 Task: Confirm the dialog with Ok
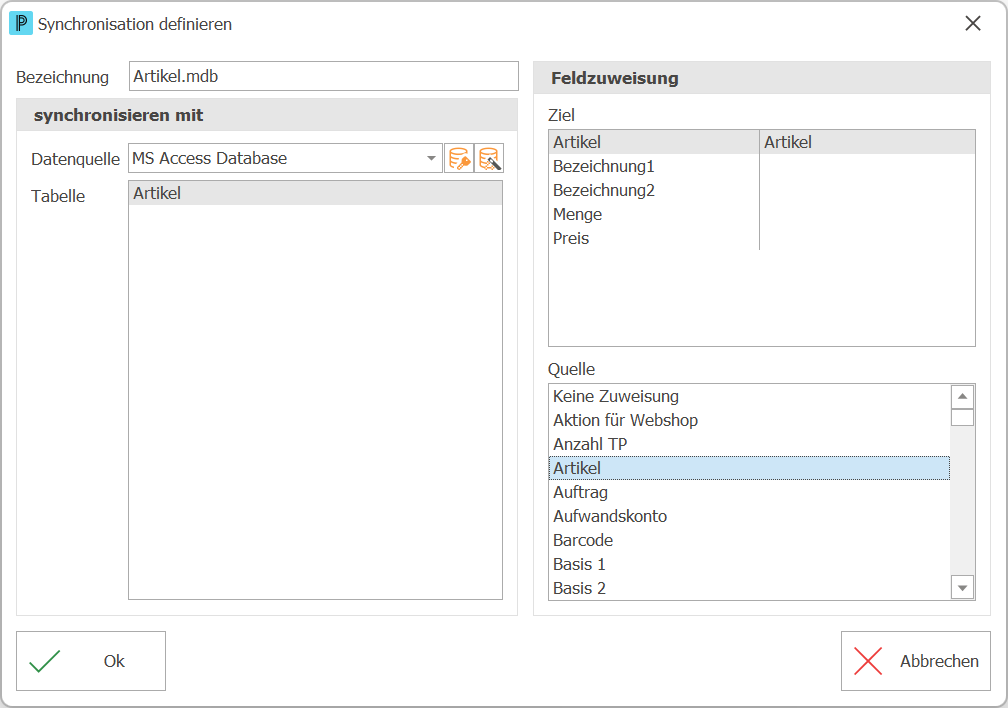point(91,661)
